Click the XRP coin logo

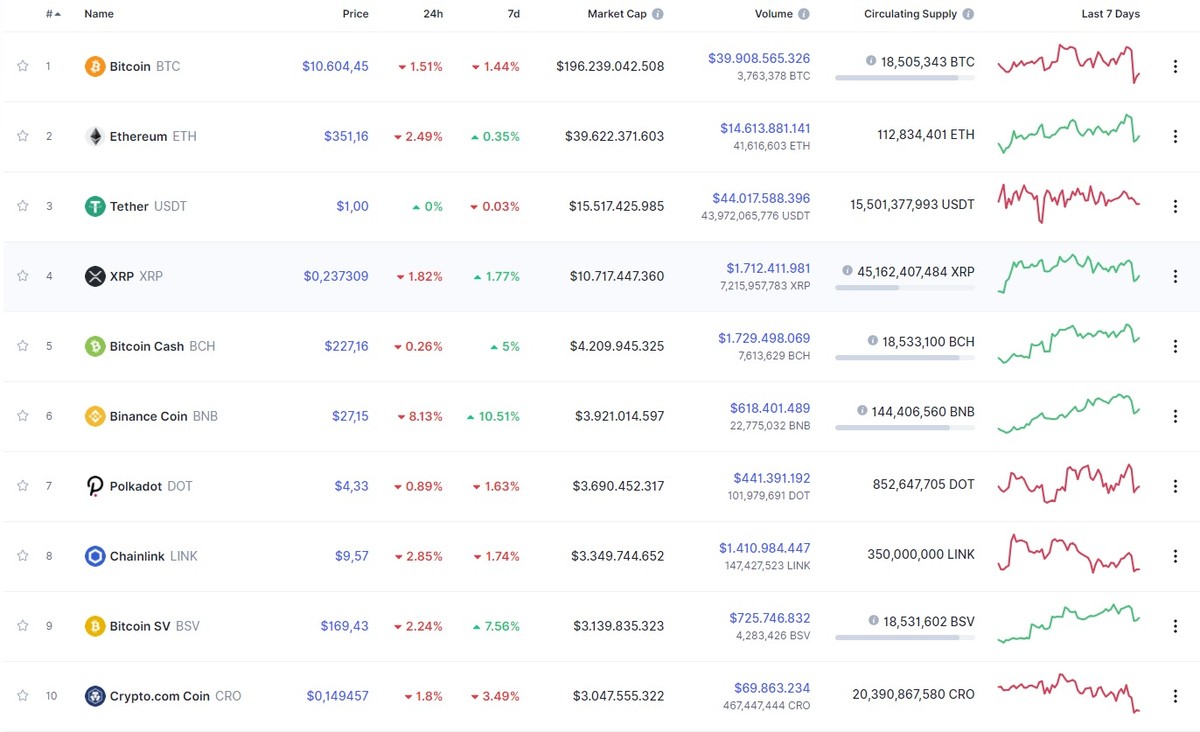[x=95, y=276]
